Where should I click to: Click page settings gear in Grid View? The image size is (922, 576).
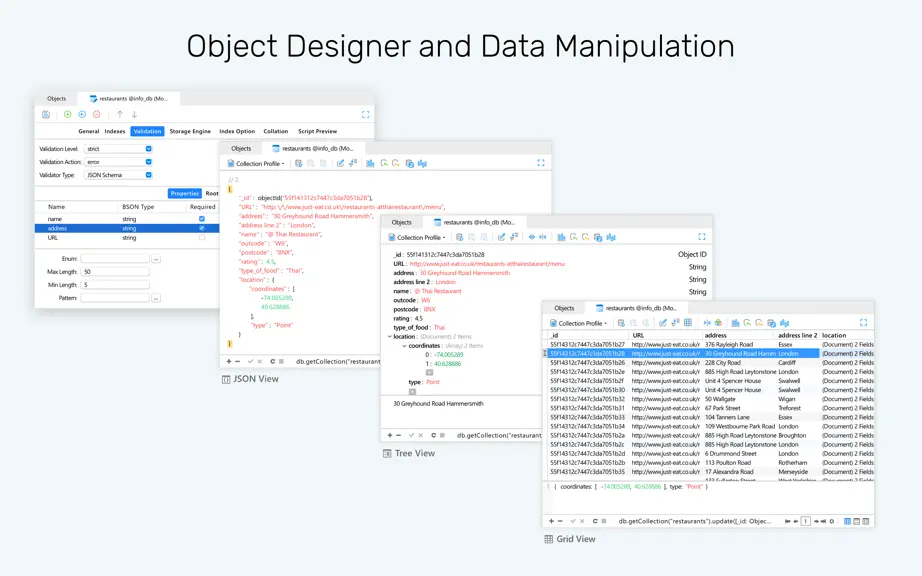tap(831, 521)
